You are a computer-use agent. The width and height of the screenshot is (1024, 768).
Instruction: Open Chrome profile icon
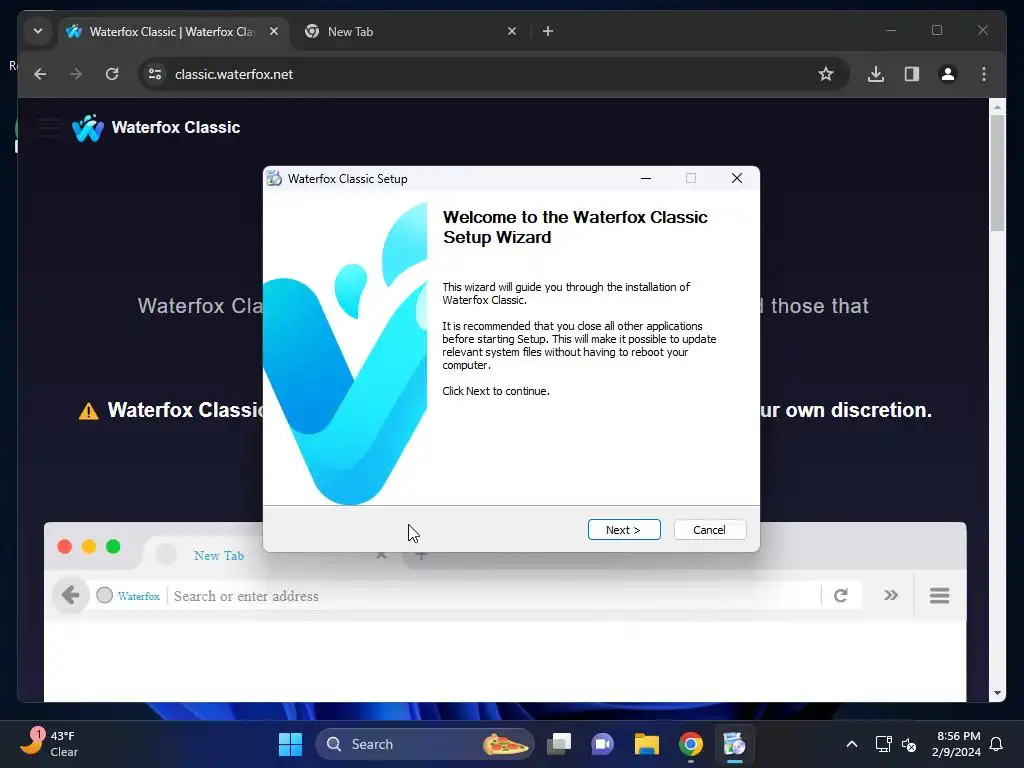pyautogui.click(x=948, y=74)
